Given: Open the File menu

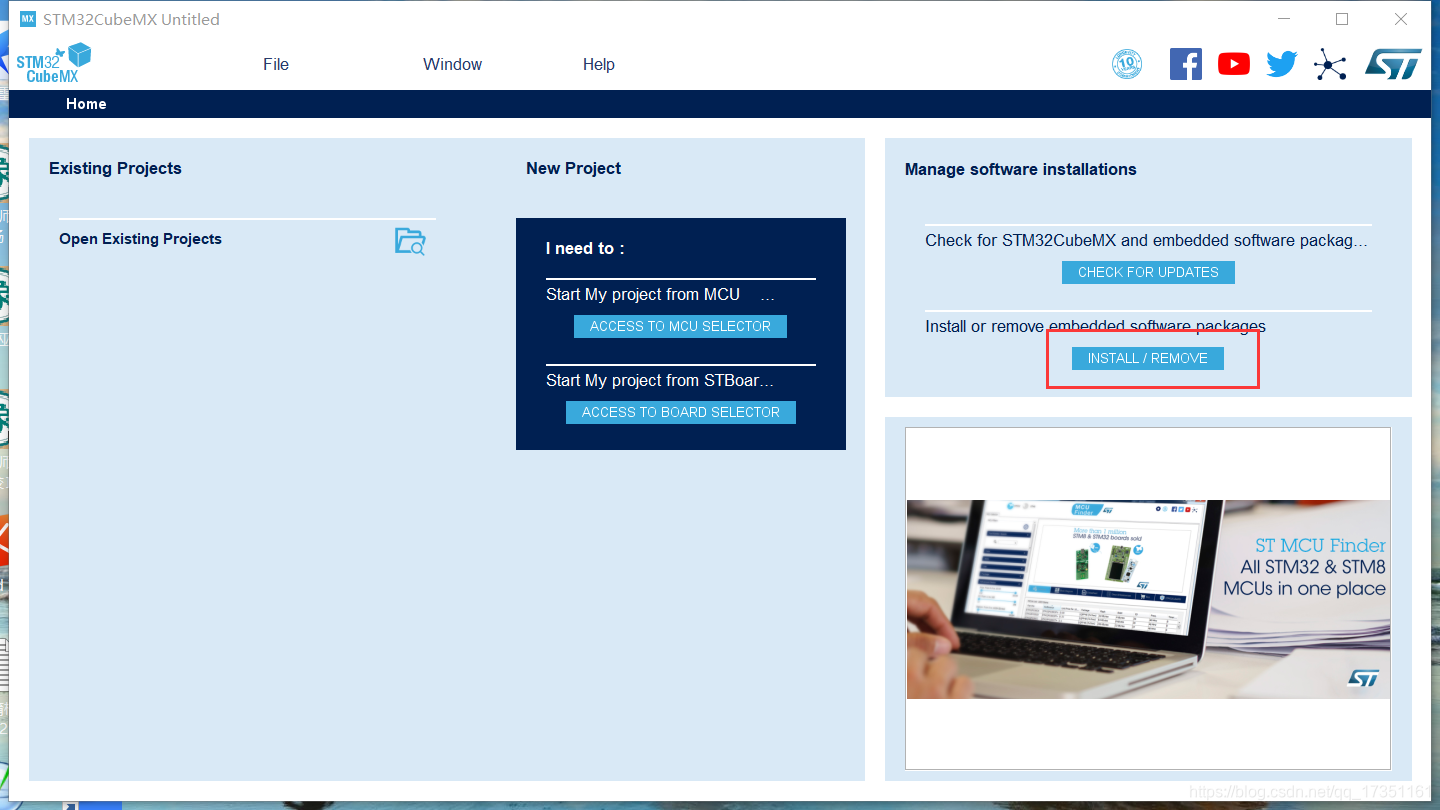Looking at the screenshot, I should [276, 64].
